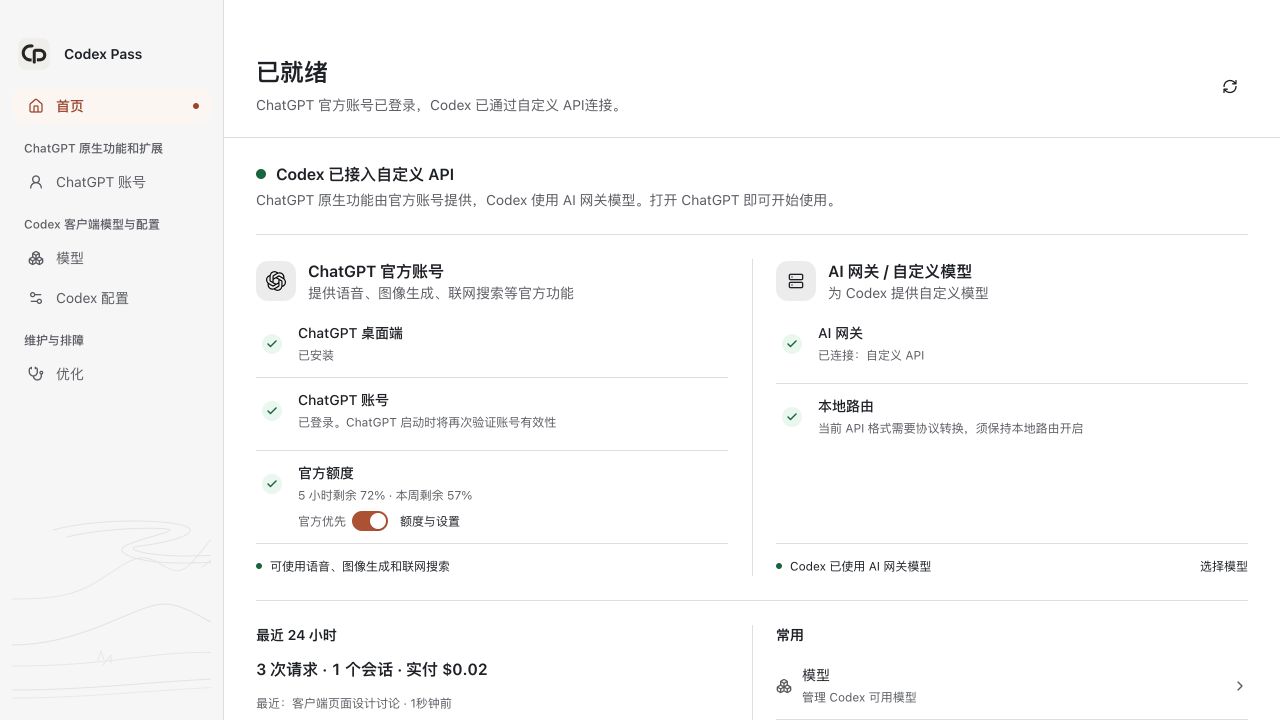Click the check icon for ChatGPT 桌面端
This screenshot has height=720, width=1280.
coord(272,344)
